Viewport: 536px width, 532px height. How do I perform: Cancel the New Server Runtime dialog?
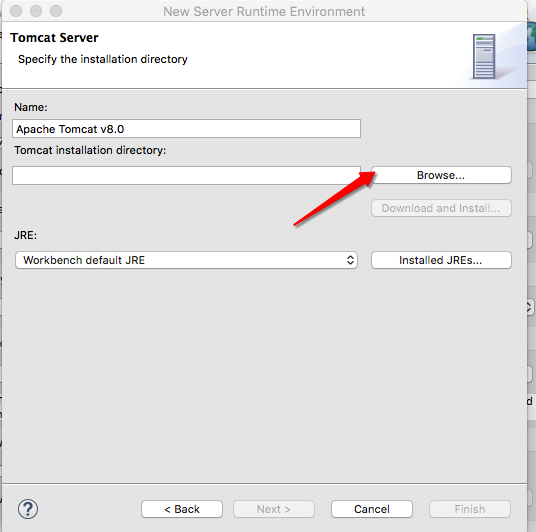[372, 509]
